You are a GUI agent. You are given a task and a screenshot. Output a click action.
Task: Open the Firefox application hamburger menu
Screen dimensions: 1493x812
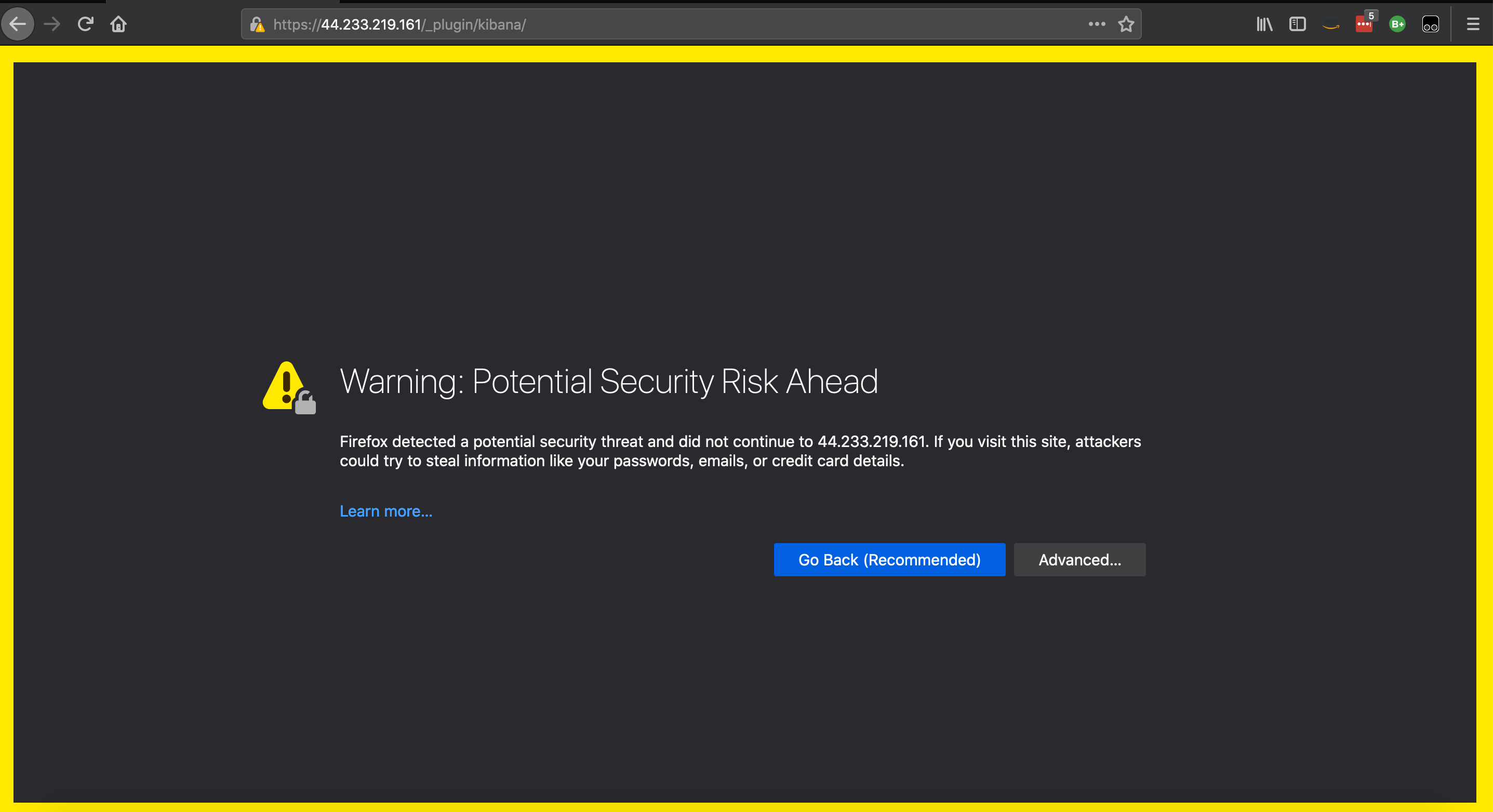(x=1473, y=24)
